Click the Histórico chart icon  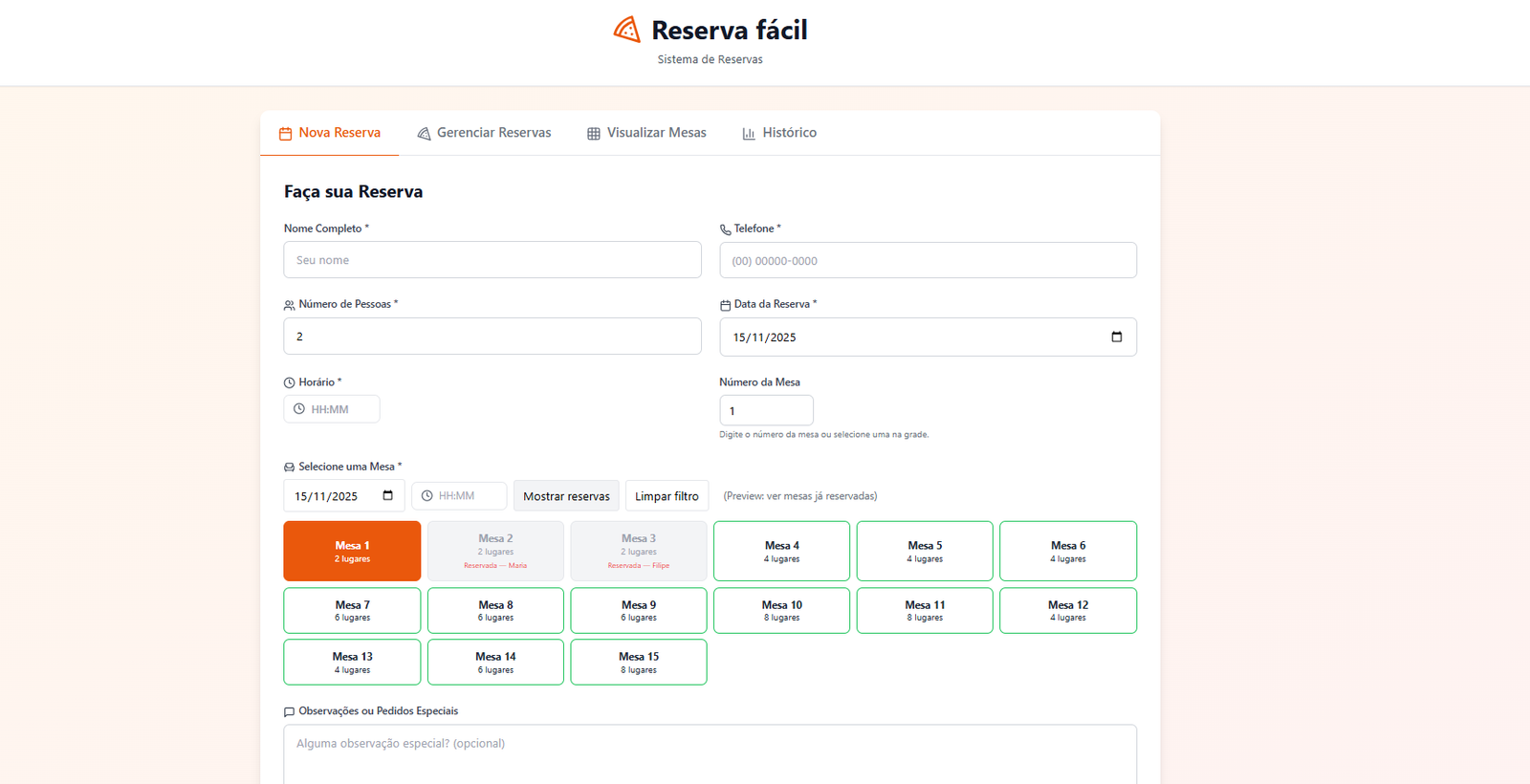(x=749, y=134)
